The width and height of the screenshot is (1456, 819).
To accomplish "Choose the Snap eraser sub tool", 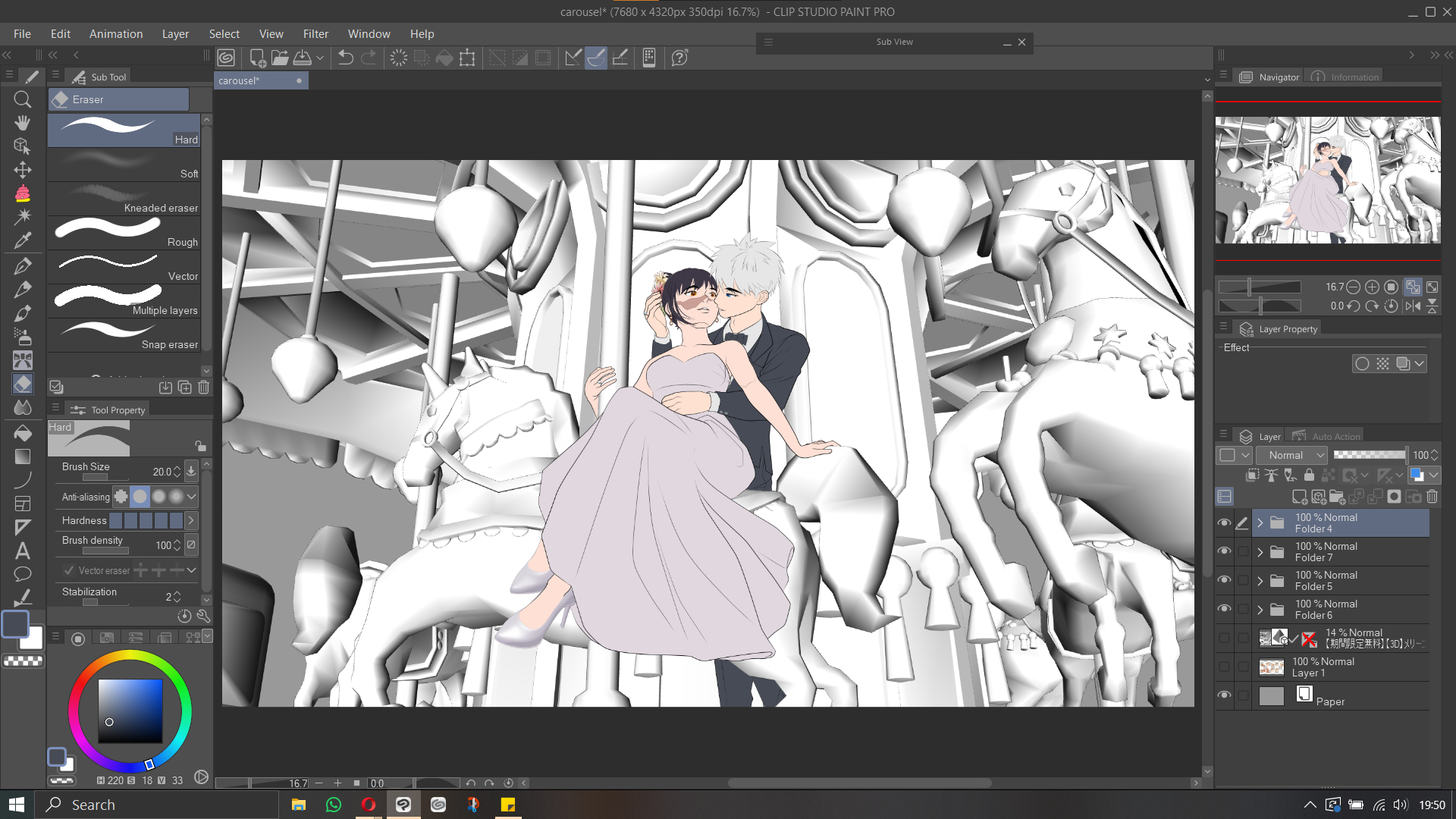I will tap(125, 335).
